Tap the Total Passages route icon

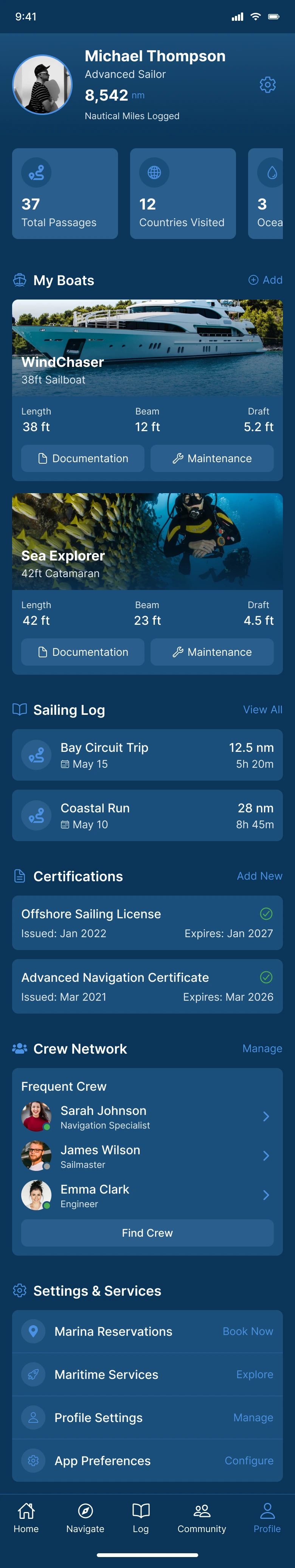(36, 173)
